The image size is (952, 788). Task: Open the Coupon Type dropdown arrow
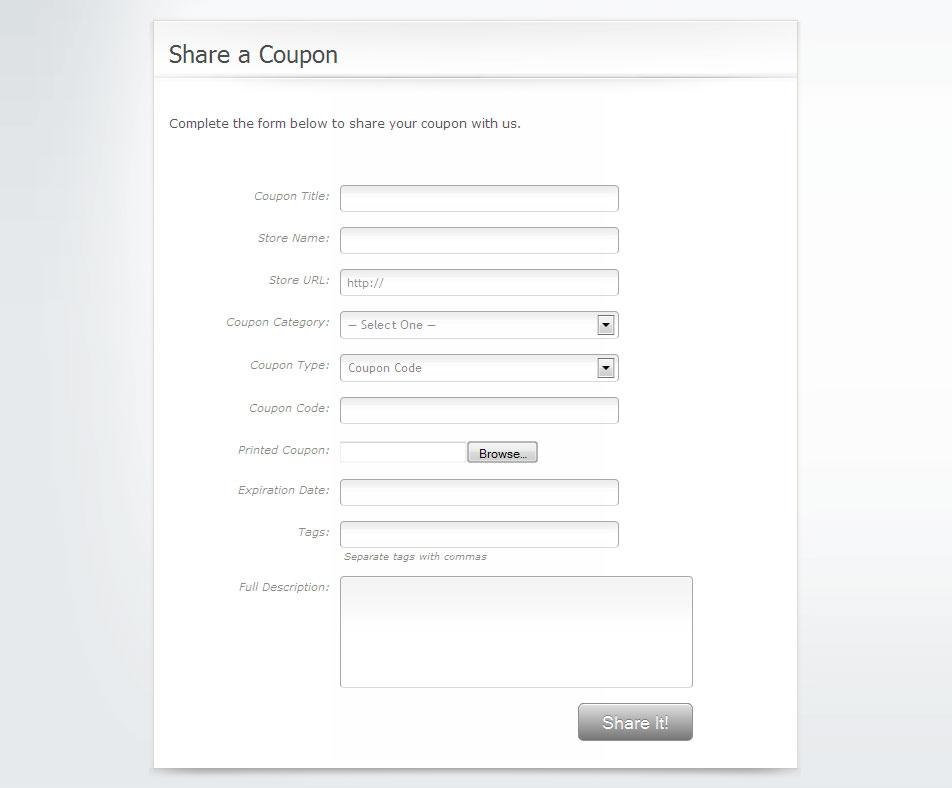tap(605, 367)
